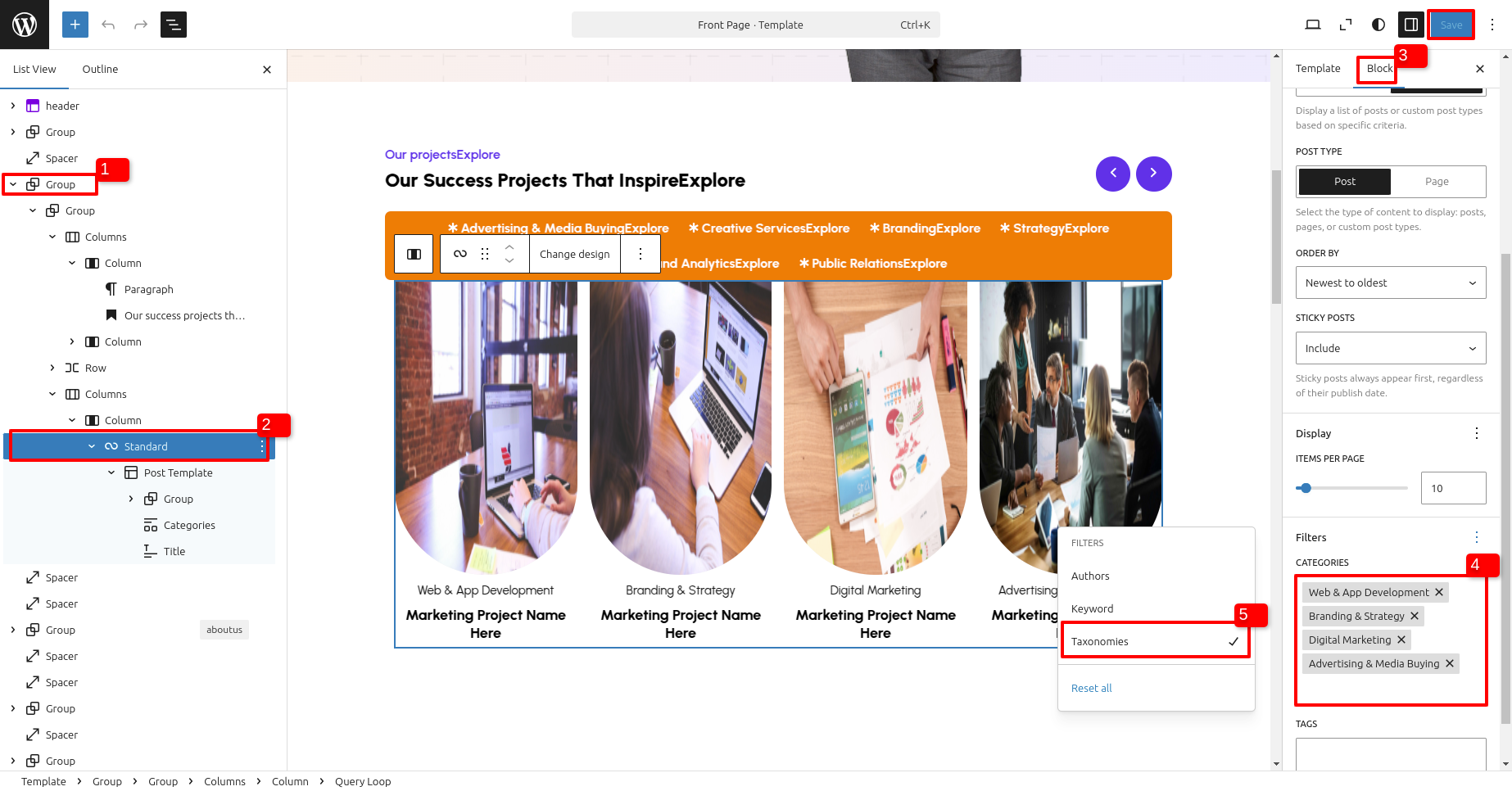Move block up with the up chevron
1512x791 pixels.
[x=509, y=246]
